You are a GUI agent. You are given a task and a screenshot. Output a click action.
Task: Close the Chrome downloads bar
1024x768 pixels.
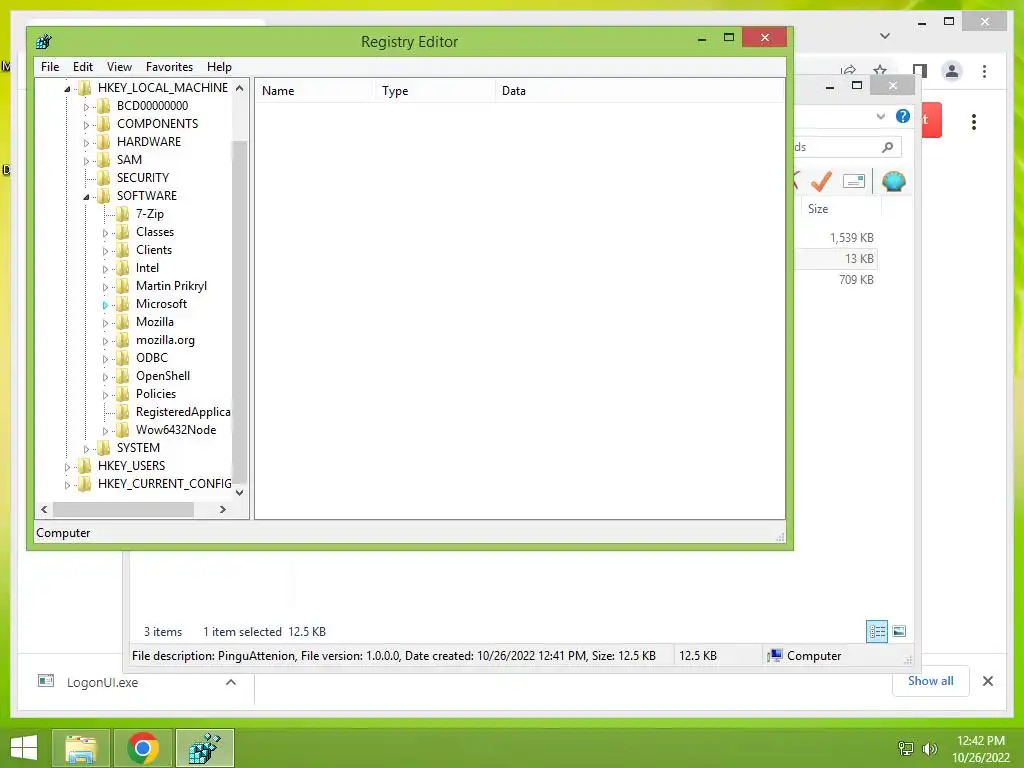pyautogui.click(x=987, y=681)
